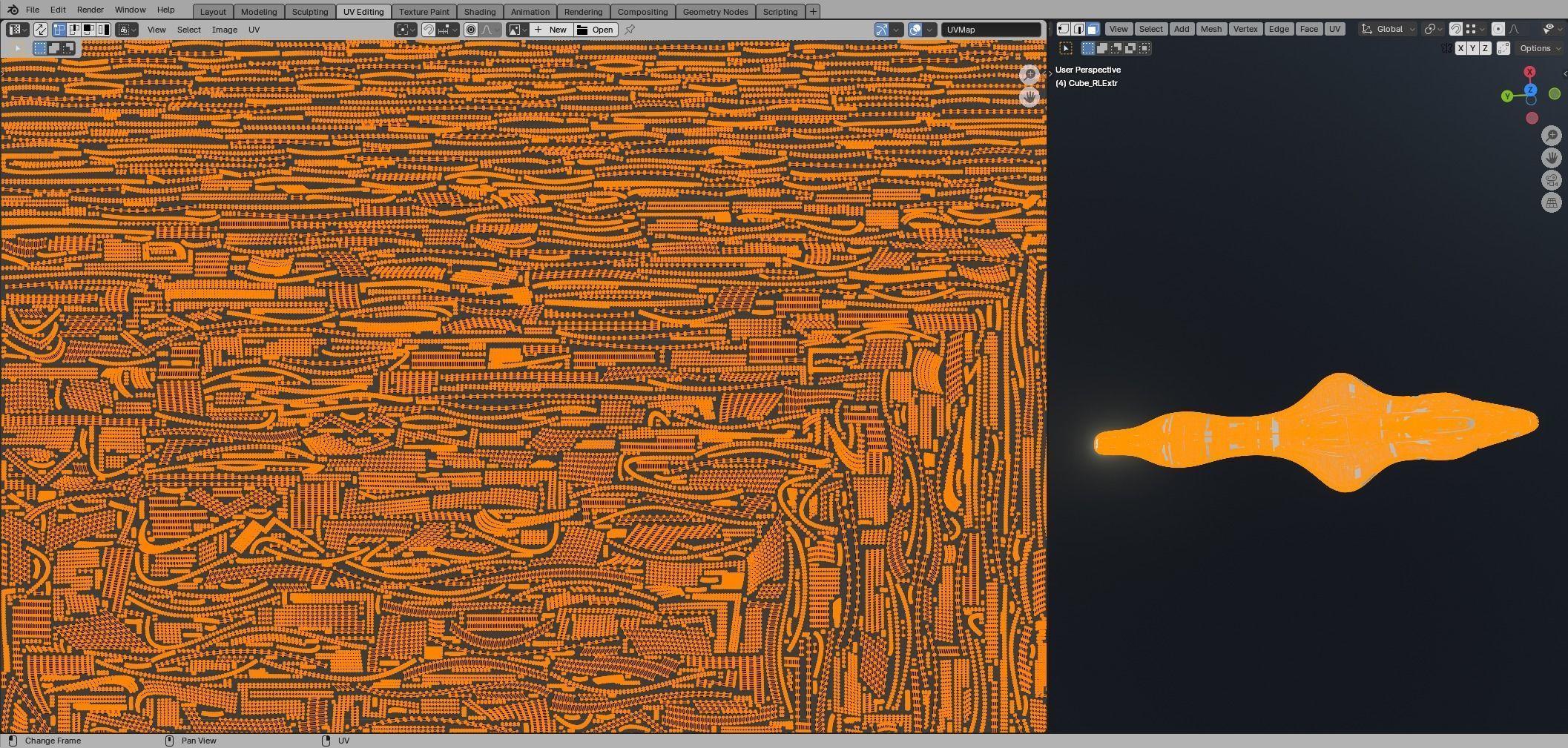Pin the image with the pin icon
Image resolution: width=1568 pixels, height=748 pixels.
(x=630, y=30)
